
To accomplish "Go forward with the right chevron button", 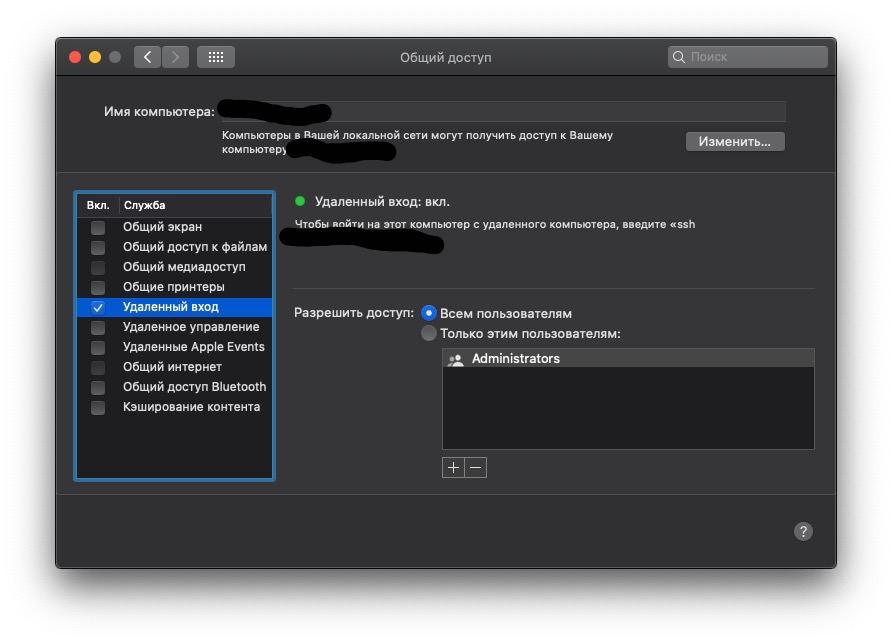I will point(175,57).
